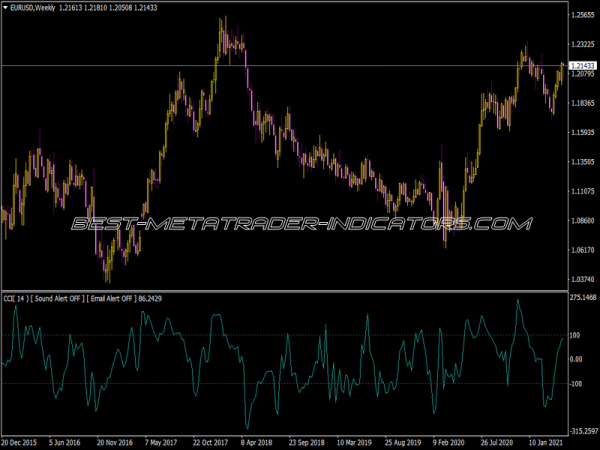Click the 1.25655 price on the axis

click(x=581, y=15)
